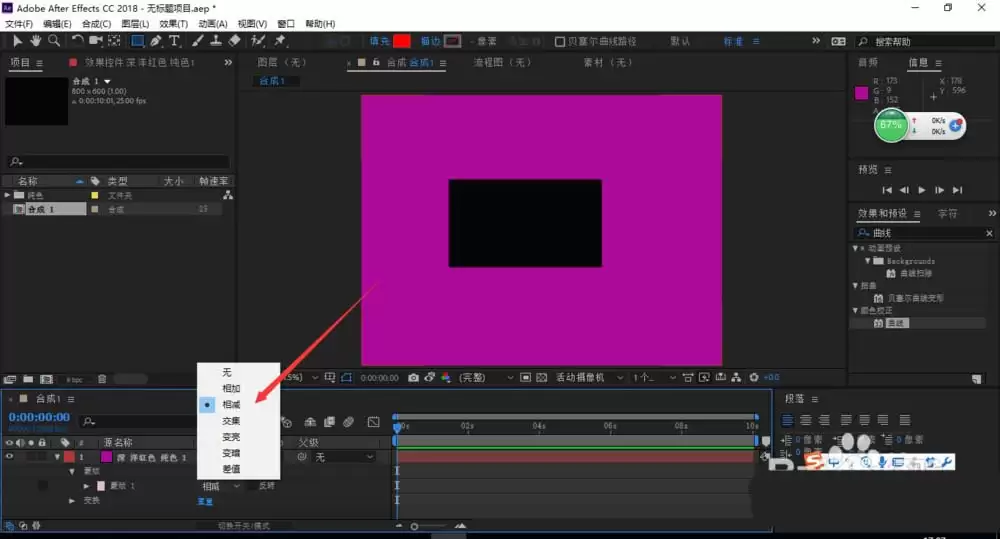
Task: Open the 活动摄像机 view dropdown
Action: click(x=589, y=378)
